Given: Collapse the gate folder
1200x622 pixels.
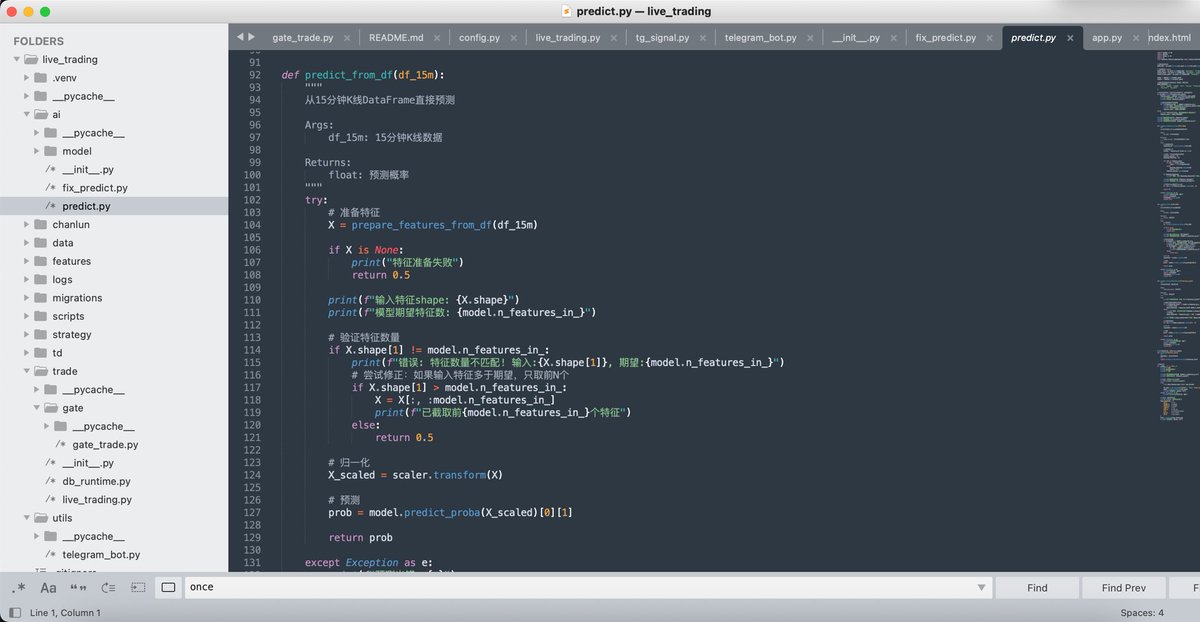Looking at the screenshot, I should coord(38,408).
